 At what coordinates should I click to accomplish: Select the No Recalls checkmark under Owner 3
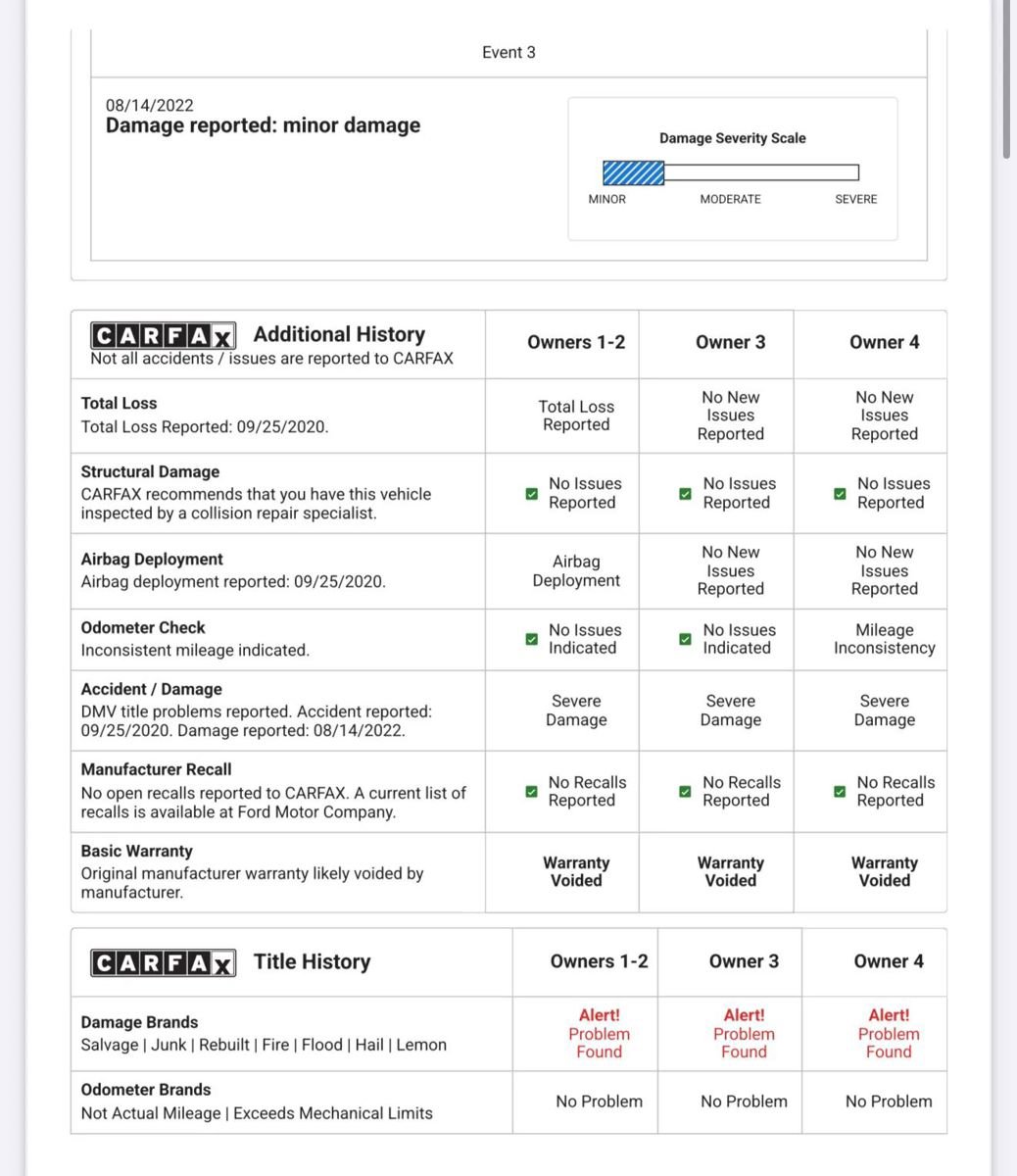(686, 792)
